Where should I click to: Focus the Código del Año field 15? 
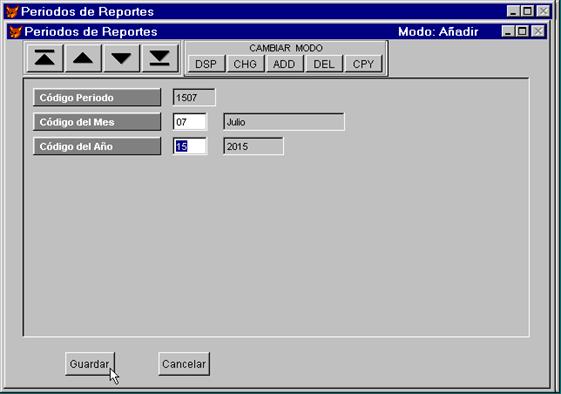pos(190,146)
